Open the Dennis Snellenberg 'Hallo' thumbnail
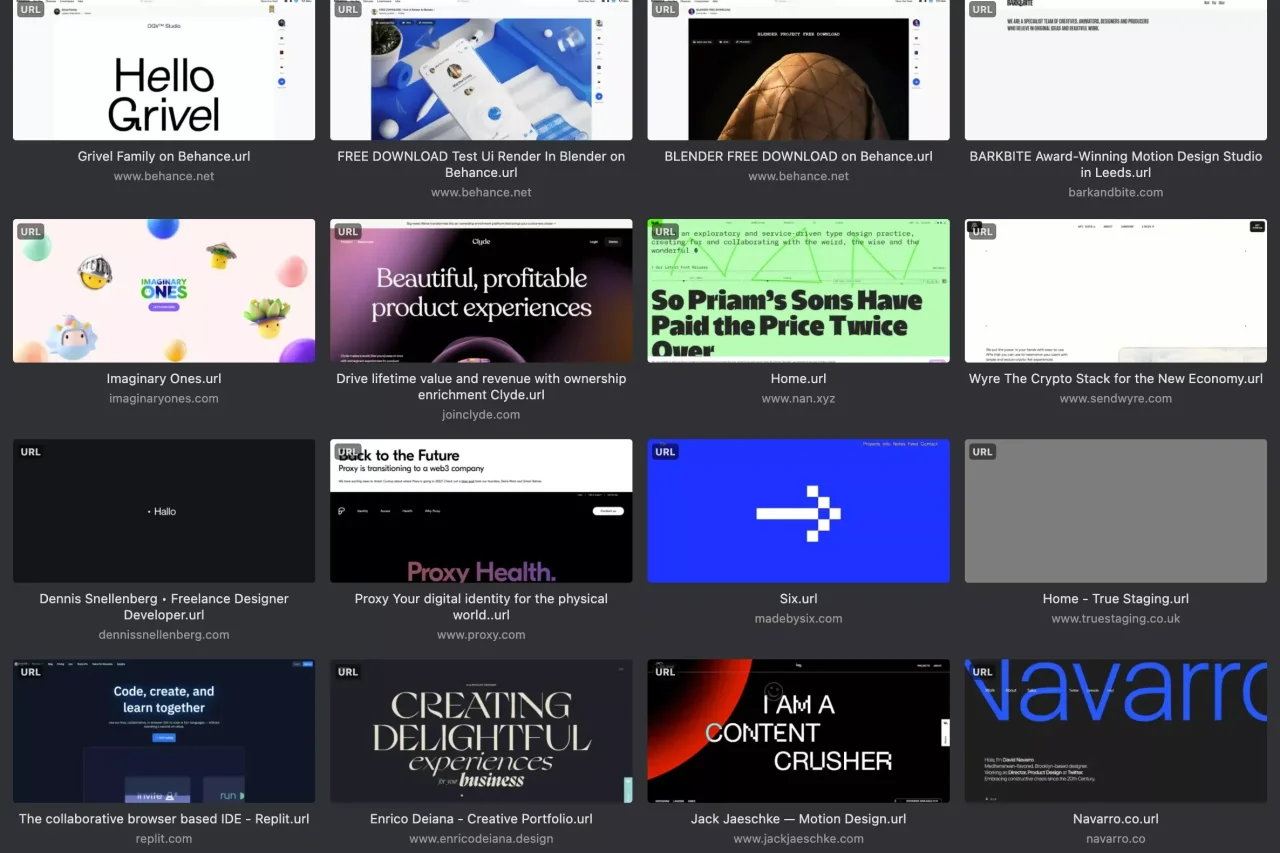Viewport: 1280px width, 853px height. point(164,511)
